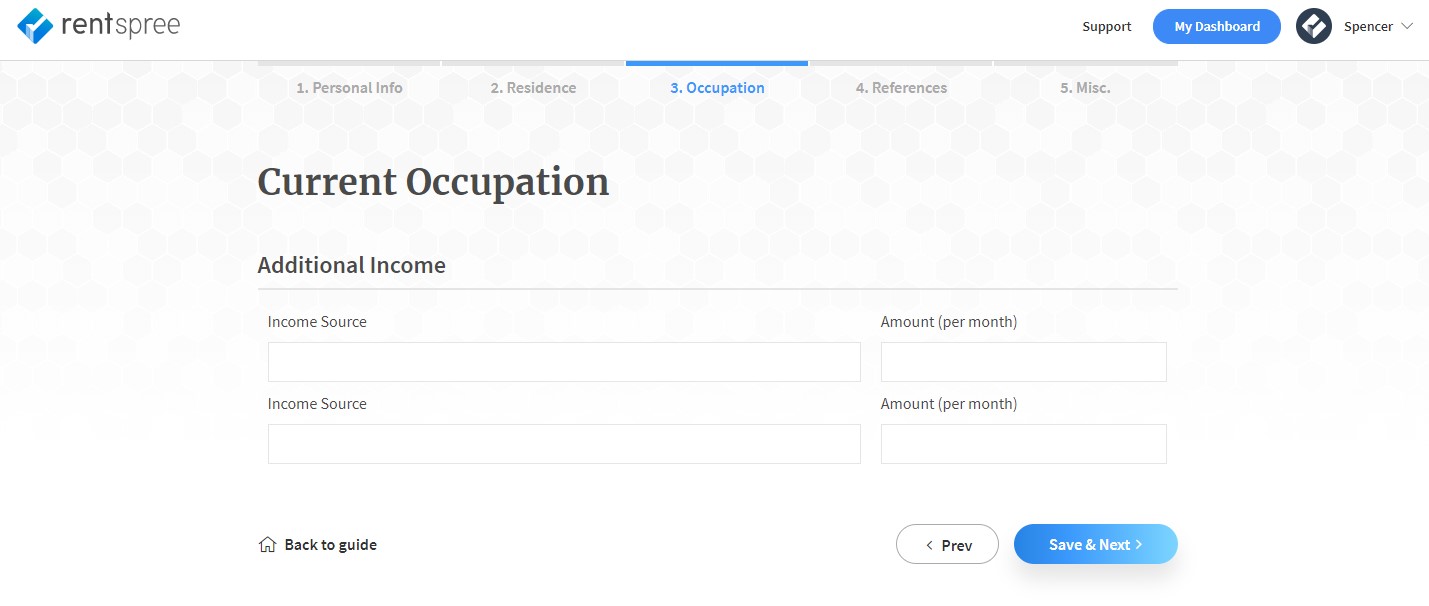Focus the second Income Source field
This screenshot has height=606, width=1429.
564,444
